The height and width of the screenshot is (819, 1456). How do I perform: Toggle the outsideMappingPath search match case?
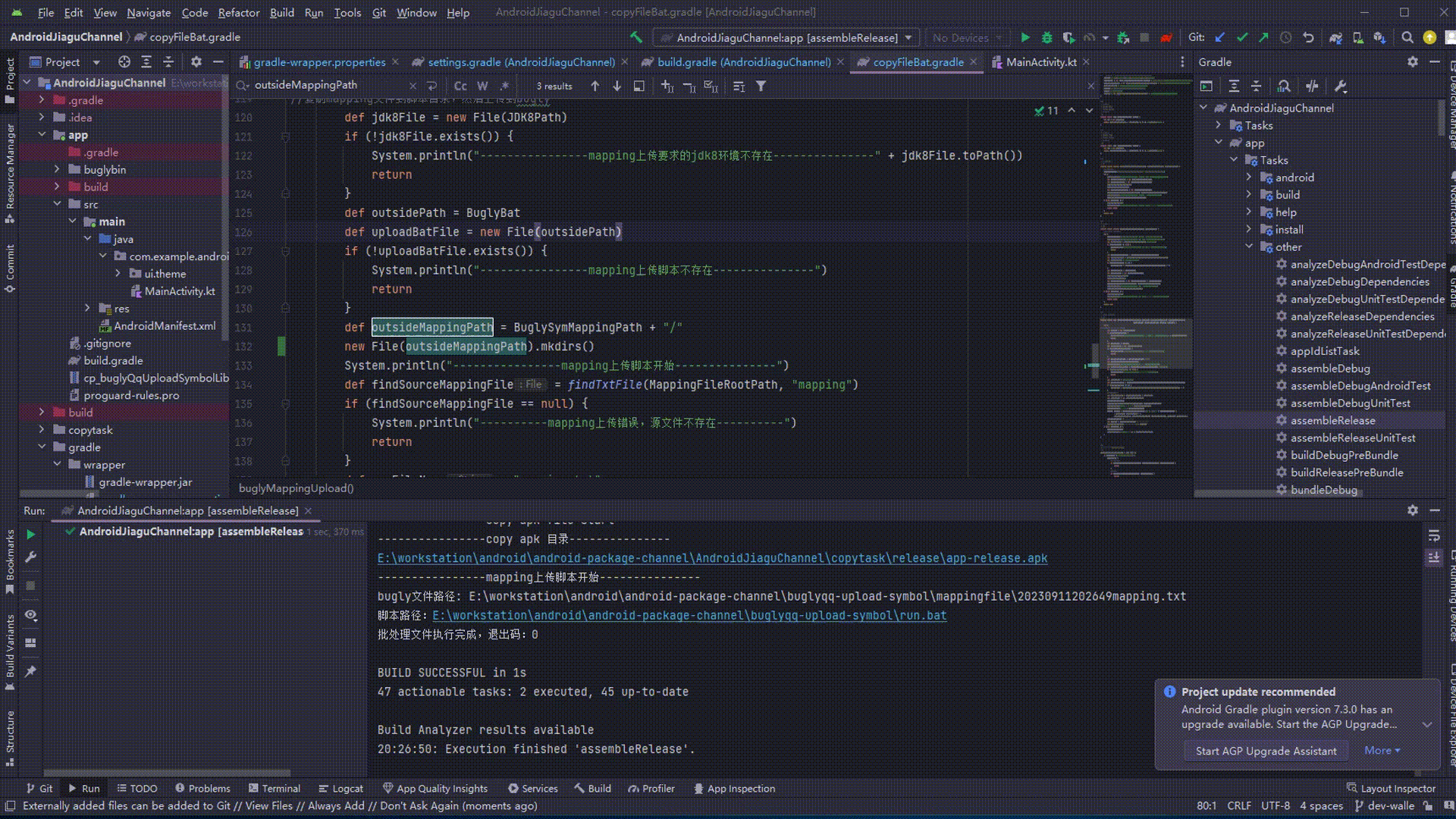[460, 86]
